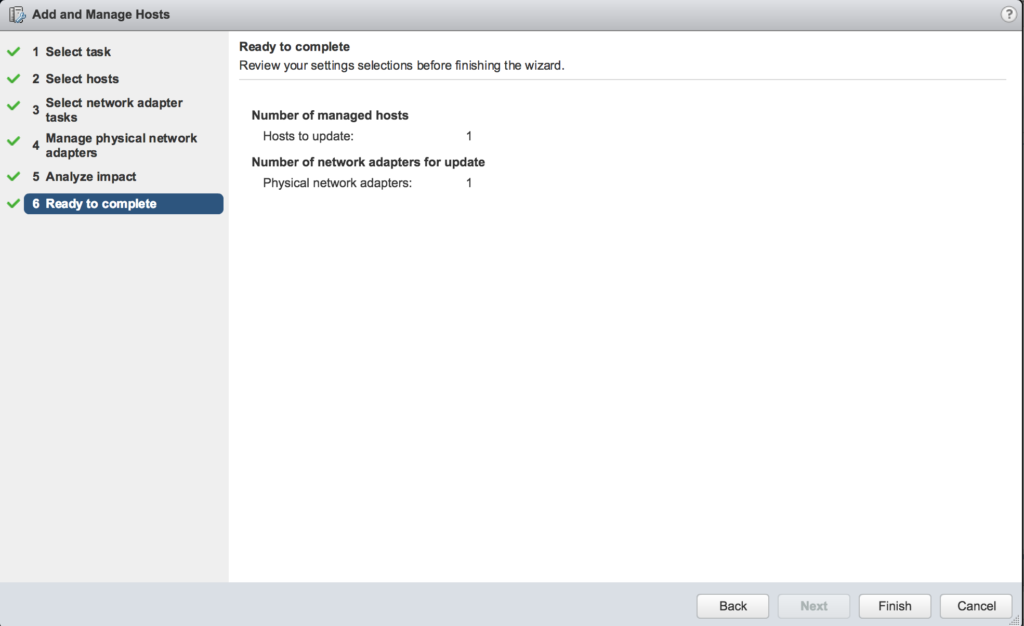
Task: Click the Back button
Action: pyautogui.click(x=733, y=606)
